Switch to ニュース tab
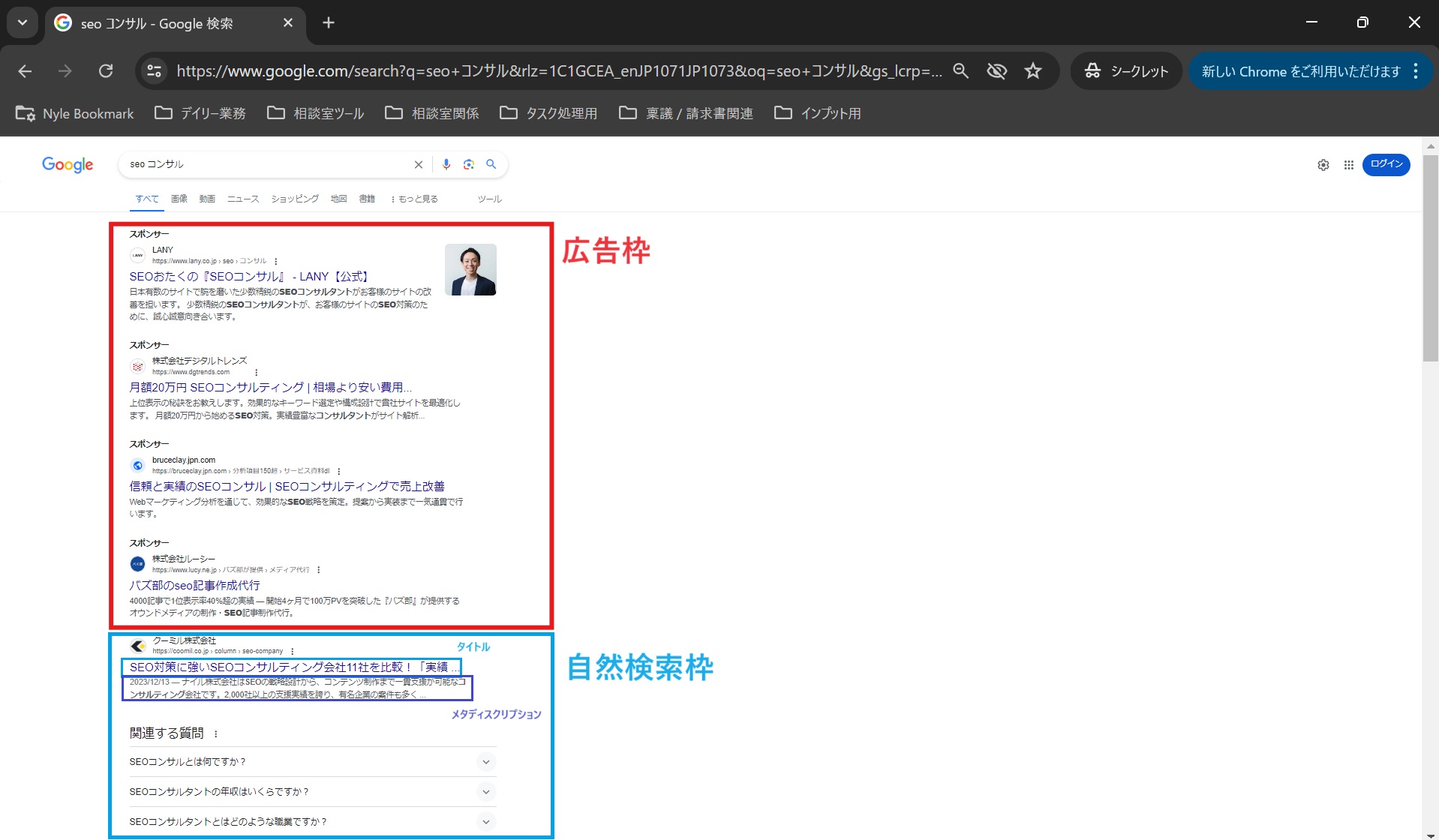 coord(243,199)
